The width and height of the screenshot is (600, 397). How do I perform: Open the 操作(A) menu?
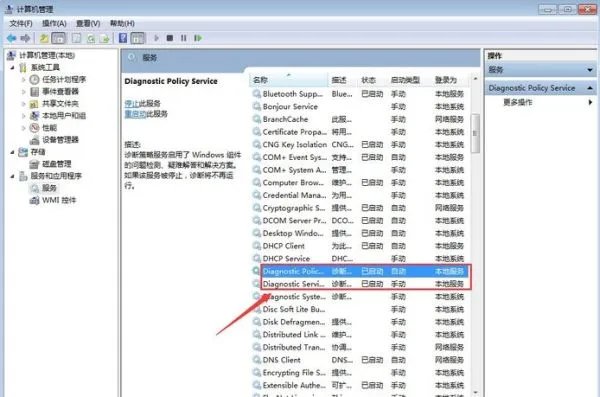point(54,24)
